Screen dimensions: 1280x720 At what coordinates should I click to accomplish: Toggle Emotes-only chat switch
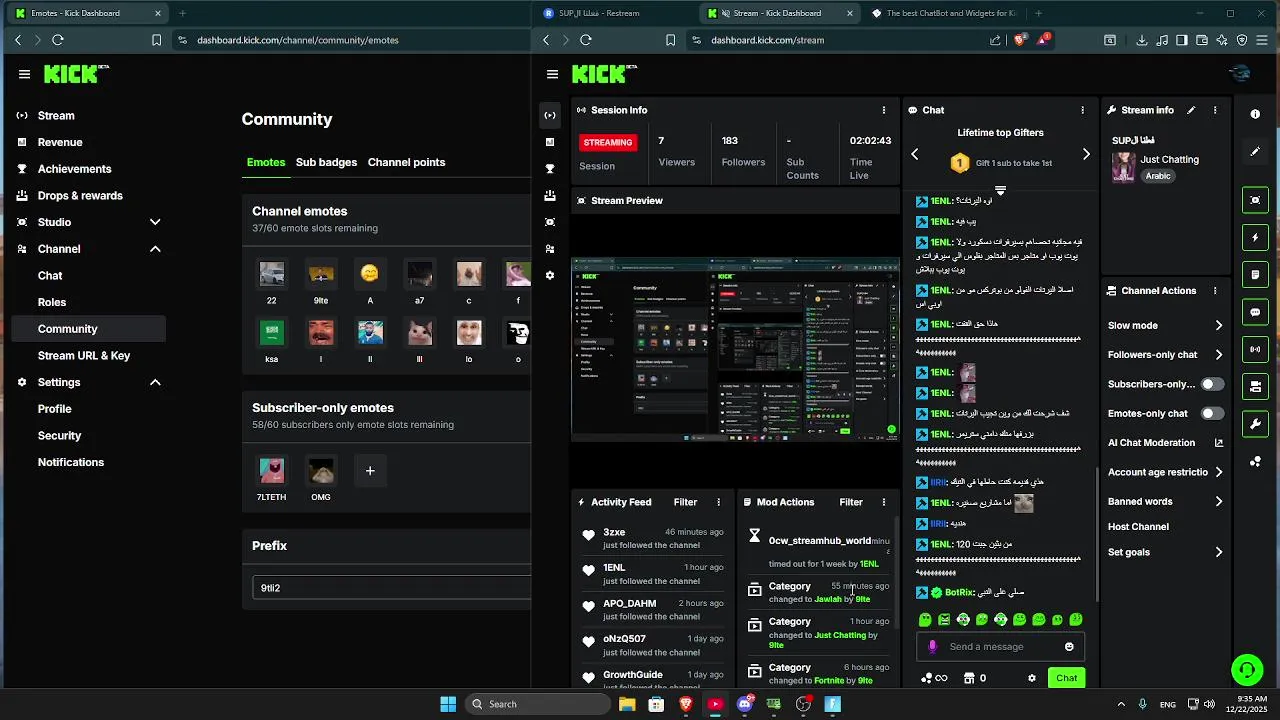(1212, 413)
